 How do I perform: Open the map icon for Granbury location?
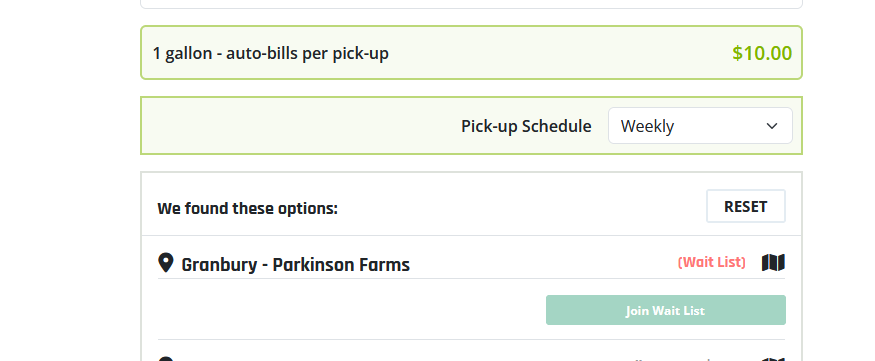pyautogui.click(x=773, y=262)
